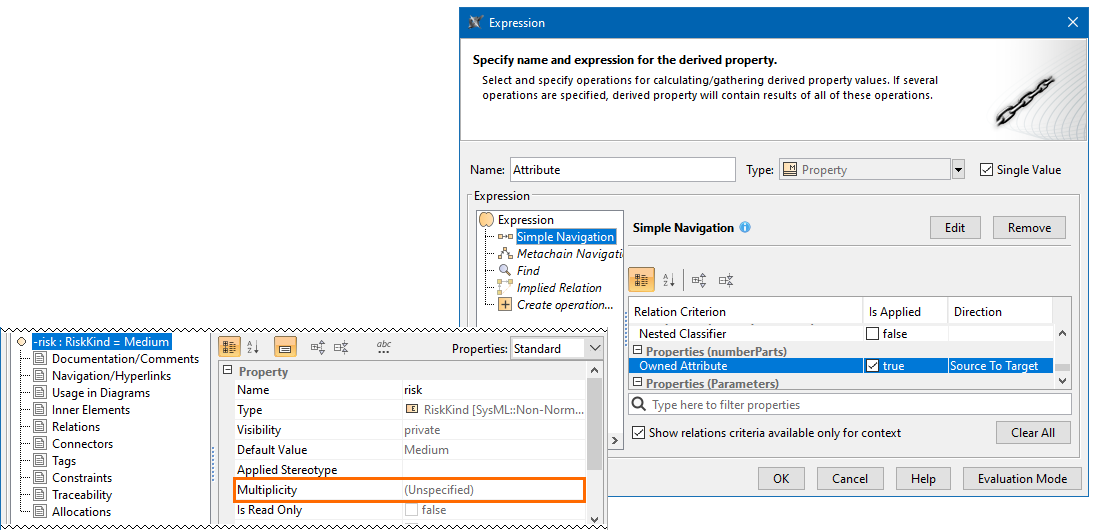Click collapse all icon in Property panel toolbar

pyautogui.click(x=341, y=347)
